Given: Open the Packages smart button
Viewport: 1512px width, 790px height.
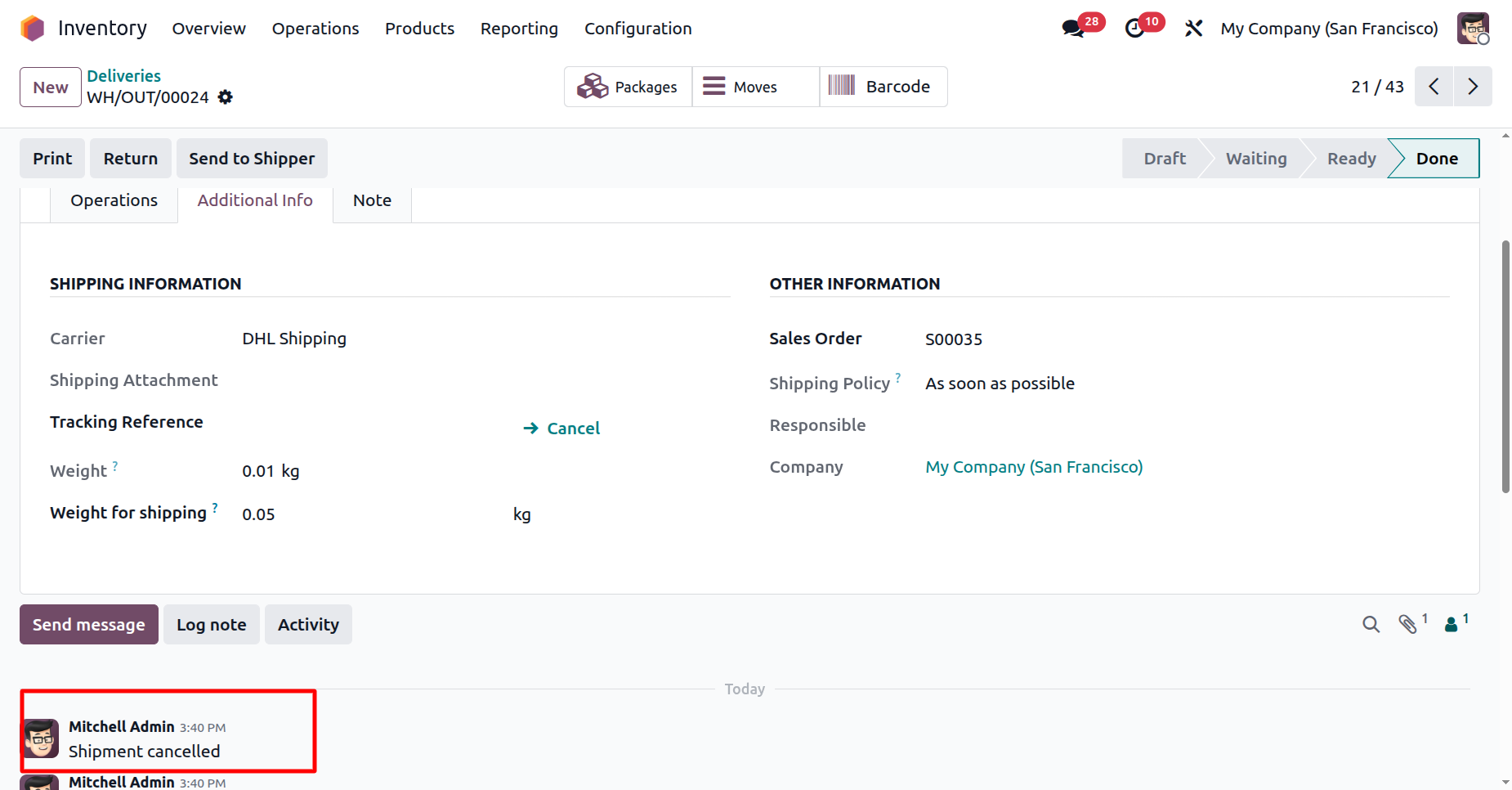Looking at the screenshot, I should (x=628, y=87).
